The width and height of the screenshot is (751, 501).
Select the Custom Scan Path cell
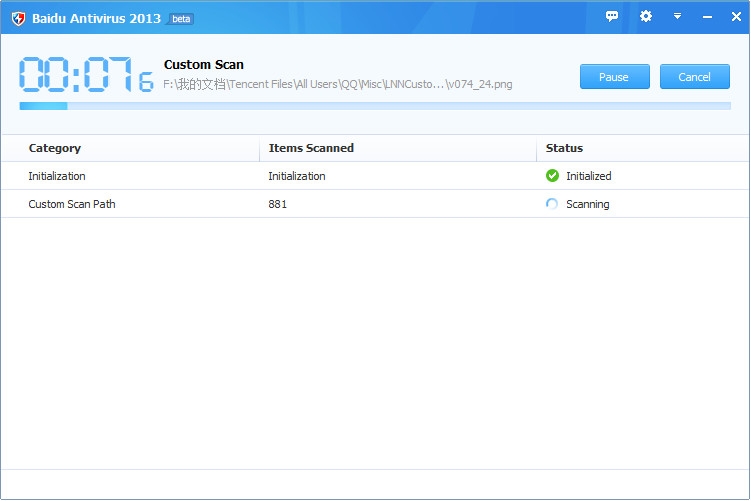click(72, 204)
